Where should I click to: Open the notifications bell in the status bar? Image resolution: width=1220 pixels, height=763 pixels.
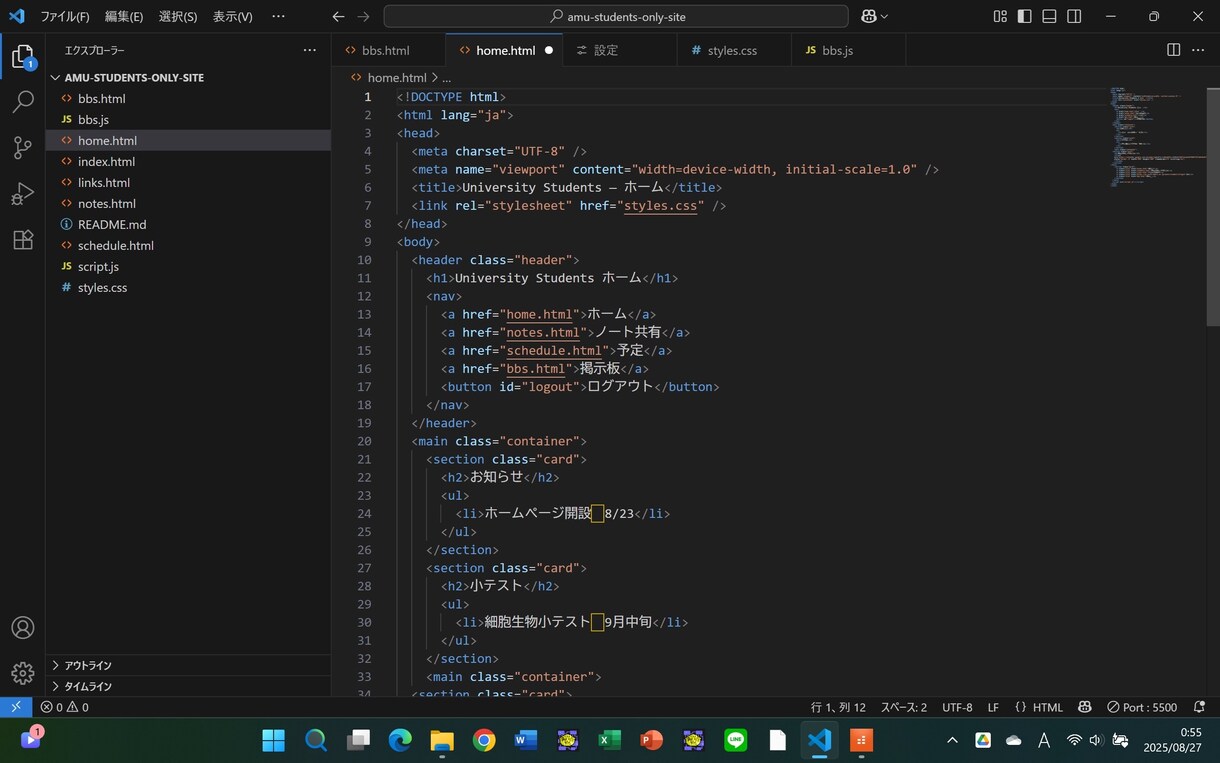coord(1200,707)
